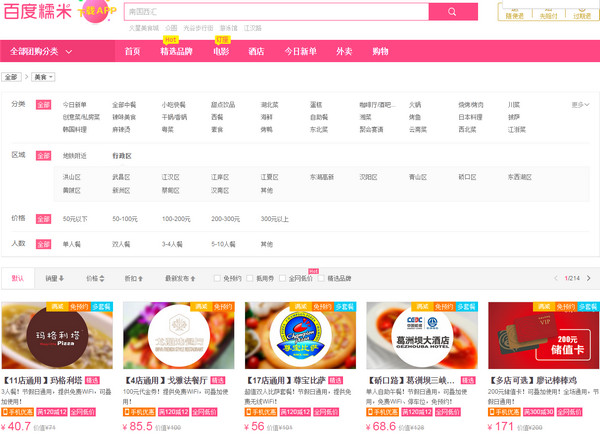The image size is (600, 435).
Task: Expand 更多 in the category filter
Action: 580,104
